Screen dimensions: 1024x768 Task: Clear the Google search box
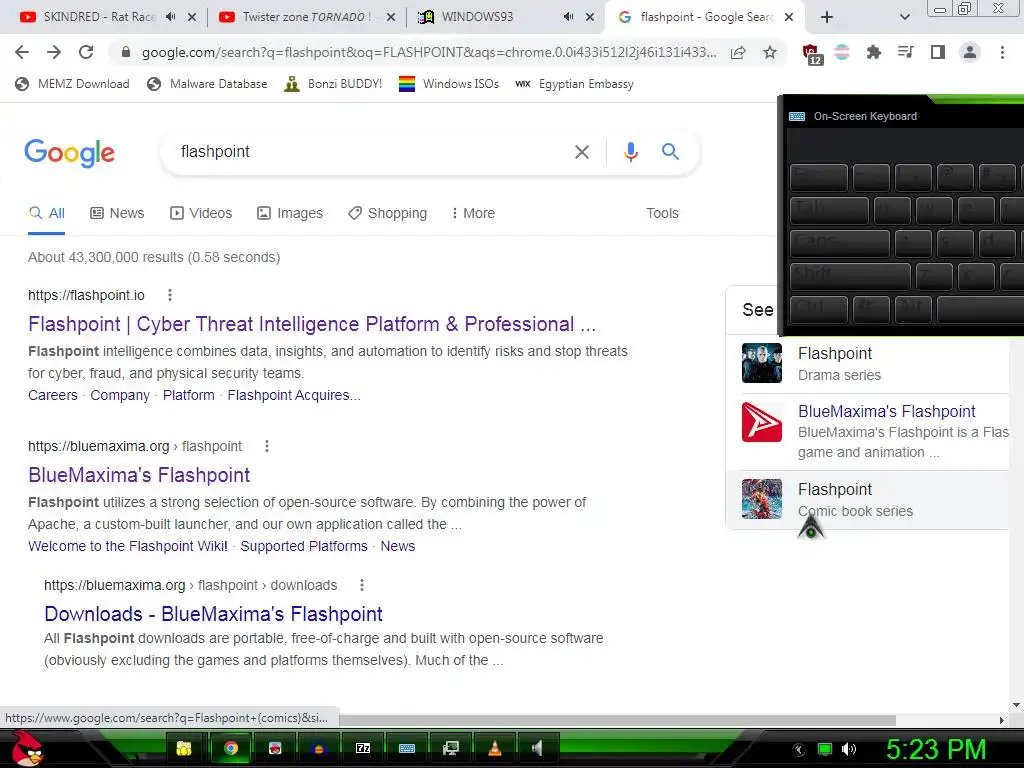click(x=581, y=152)
